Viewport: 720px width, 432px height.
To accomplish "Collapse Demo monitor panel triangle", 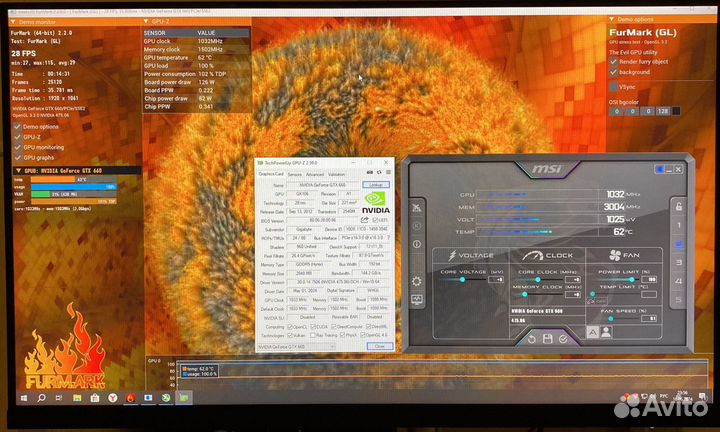I will pyautogui.click(x=13, y=22).
